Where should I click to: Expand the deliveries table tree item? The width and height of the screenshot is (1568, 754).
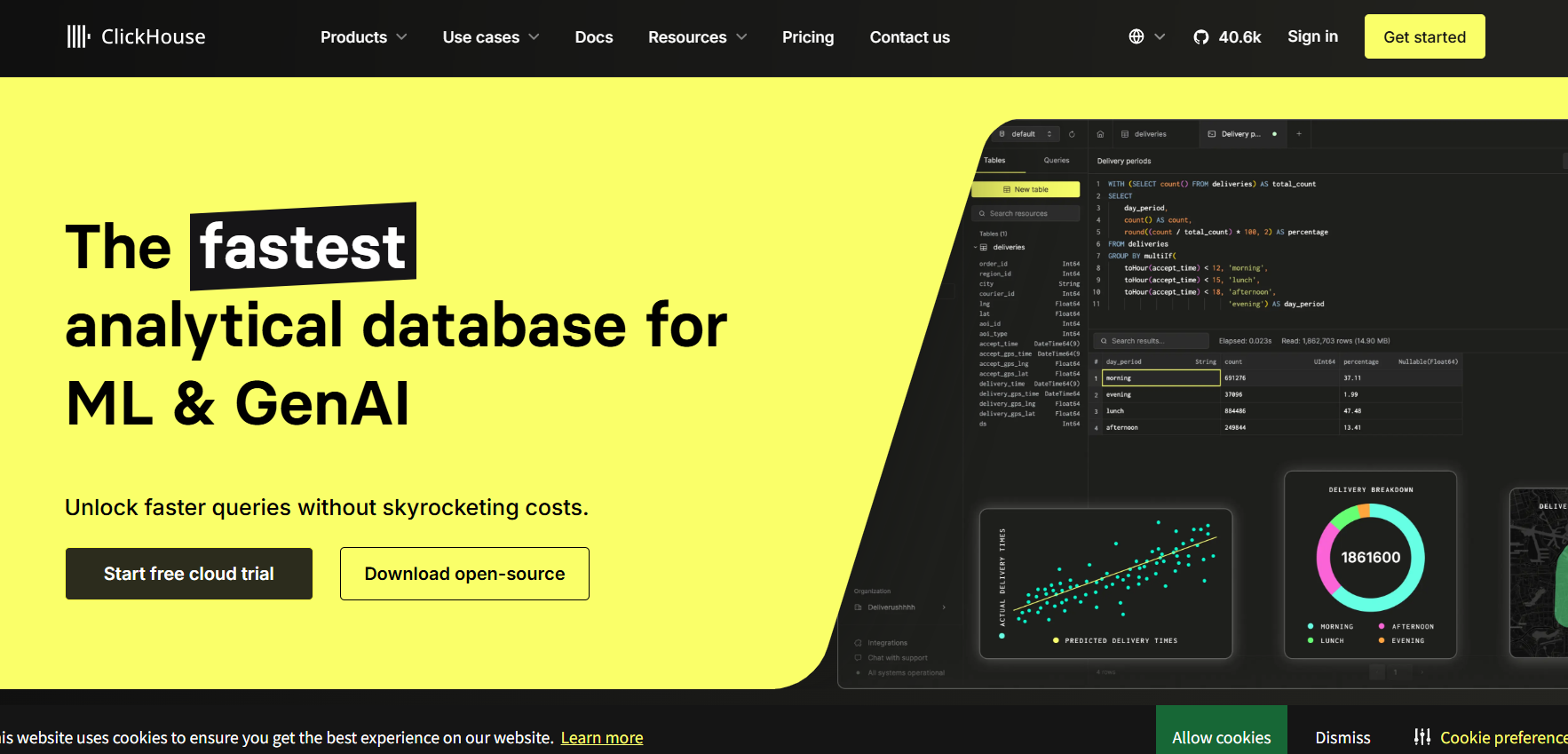(x=1002, y=247)
